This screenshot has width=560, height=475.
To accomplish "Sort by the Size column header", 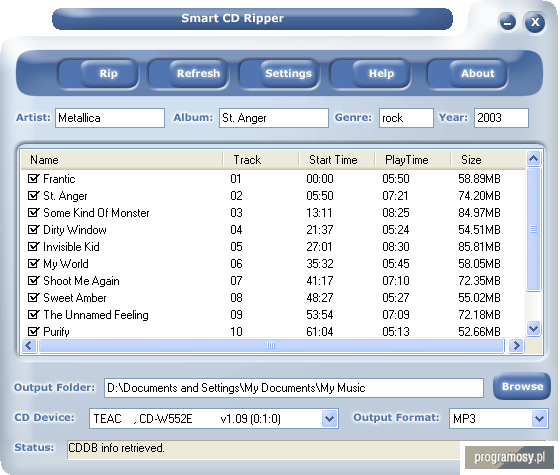I will click(488, 160).
